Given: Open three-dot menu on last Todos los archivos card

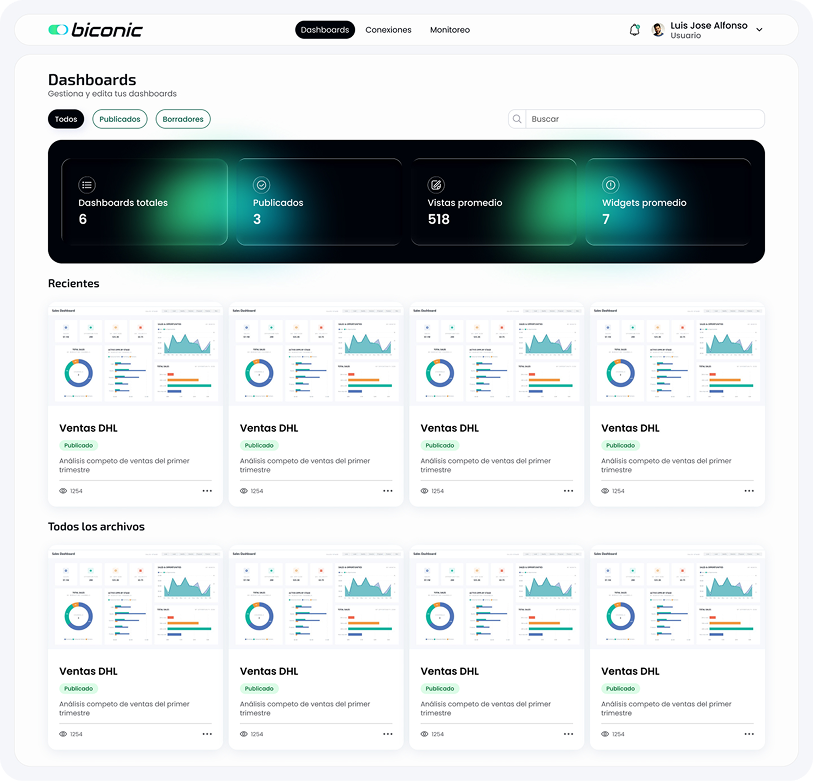Looking at the screenshot, I should pos(748,734).
